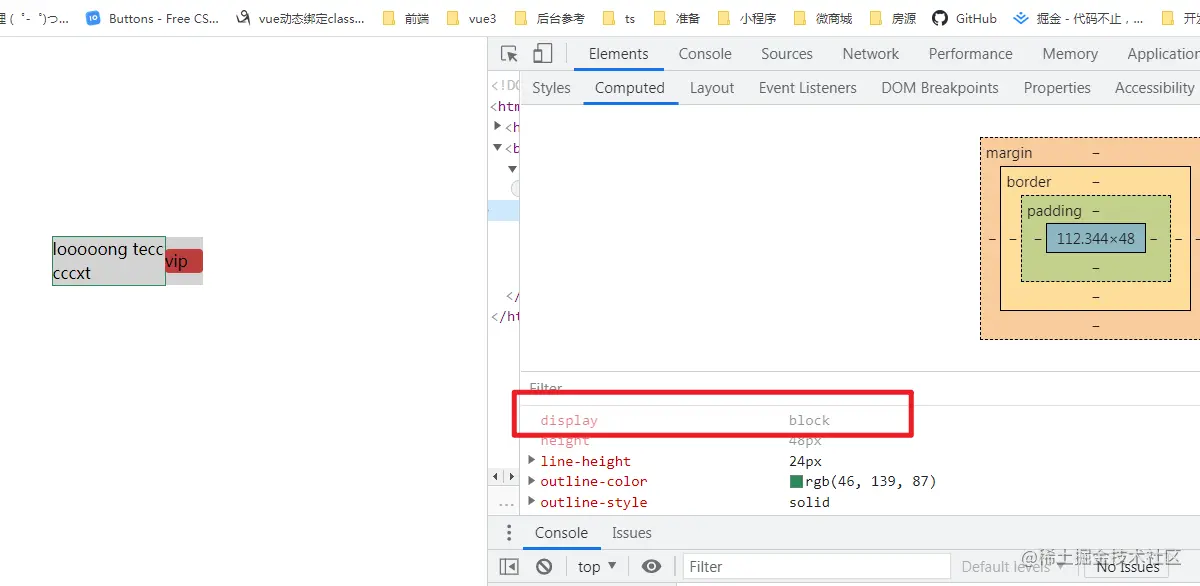Focus the computed styles Filter field
1200x586 pixels.
860,388
